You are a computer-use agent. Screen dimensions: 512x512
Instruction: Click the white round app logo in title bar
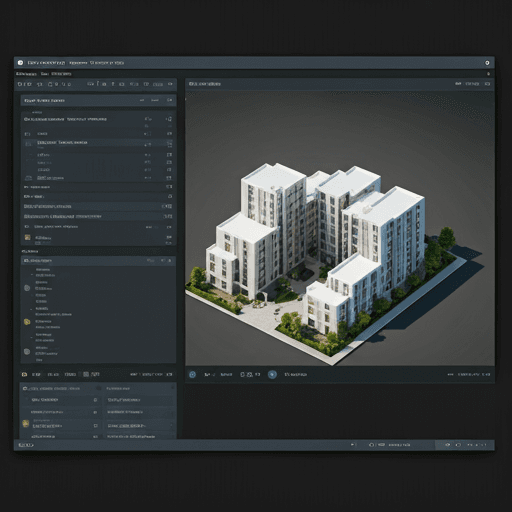(20, 63)
